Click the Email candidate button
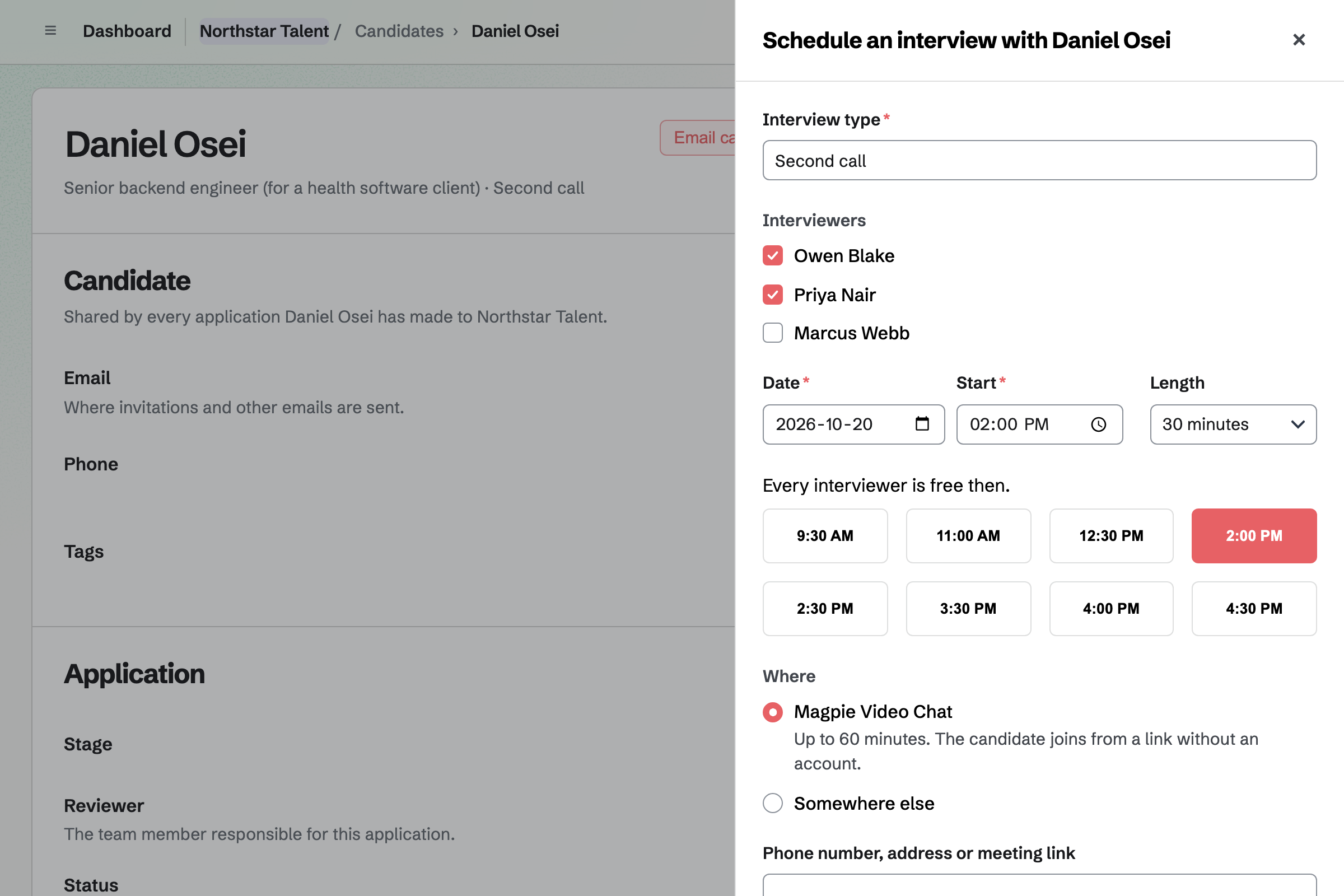 (698, 138)
